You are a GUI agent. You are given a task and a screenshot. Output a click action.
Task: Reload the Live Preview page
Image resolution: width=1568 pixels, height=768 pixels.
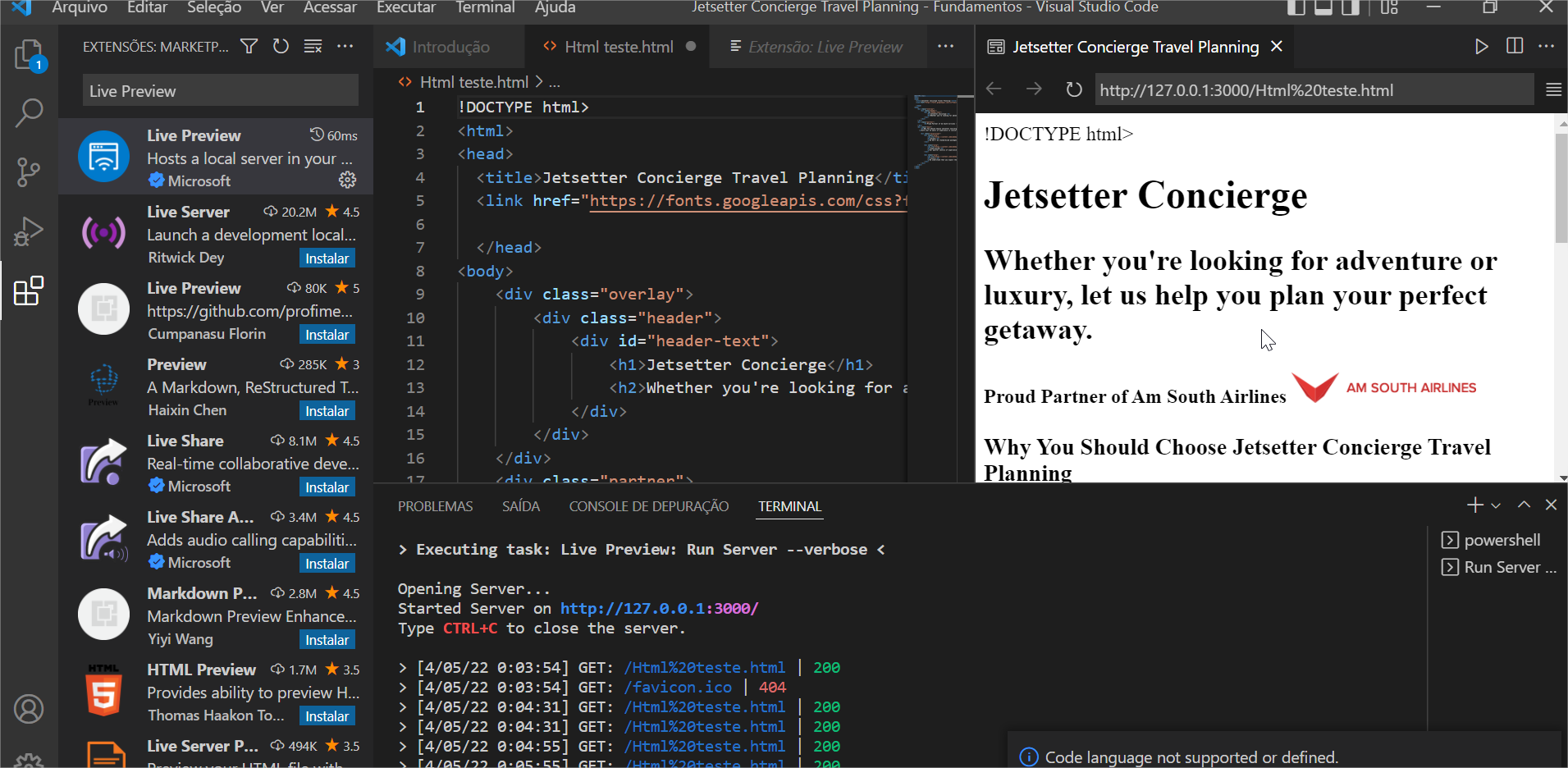point(1073,89)
